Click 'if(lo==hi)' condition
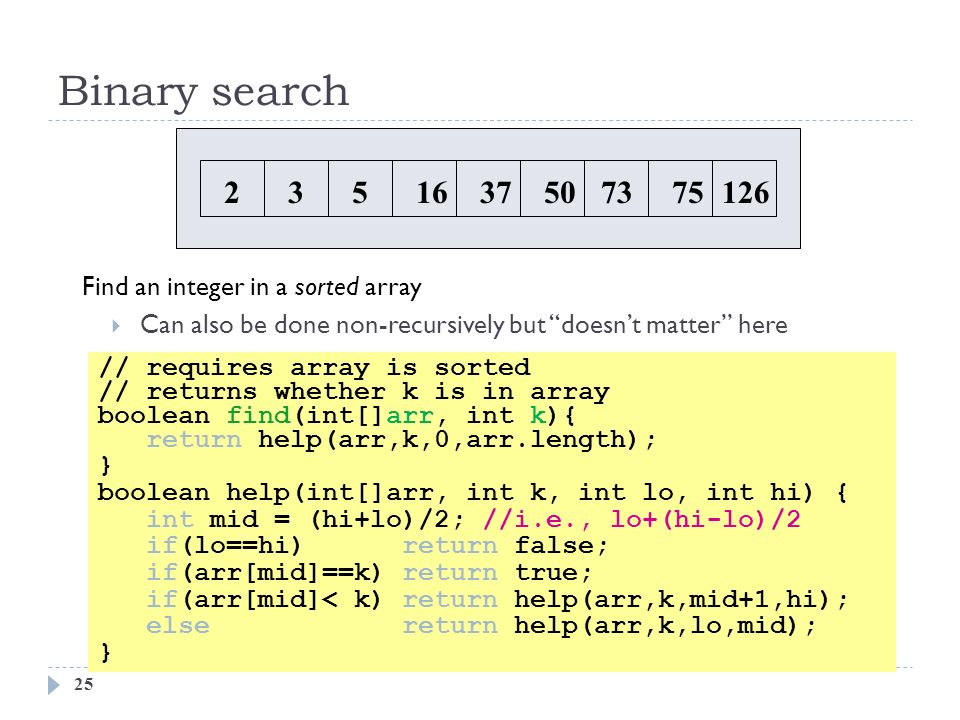Viewport: 960px width, 720px height. 224,546
